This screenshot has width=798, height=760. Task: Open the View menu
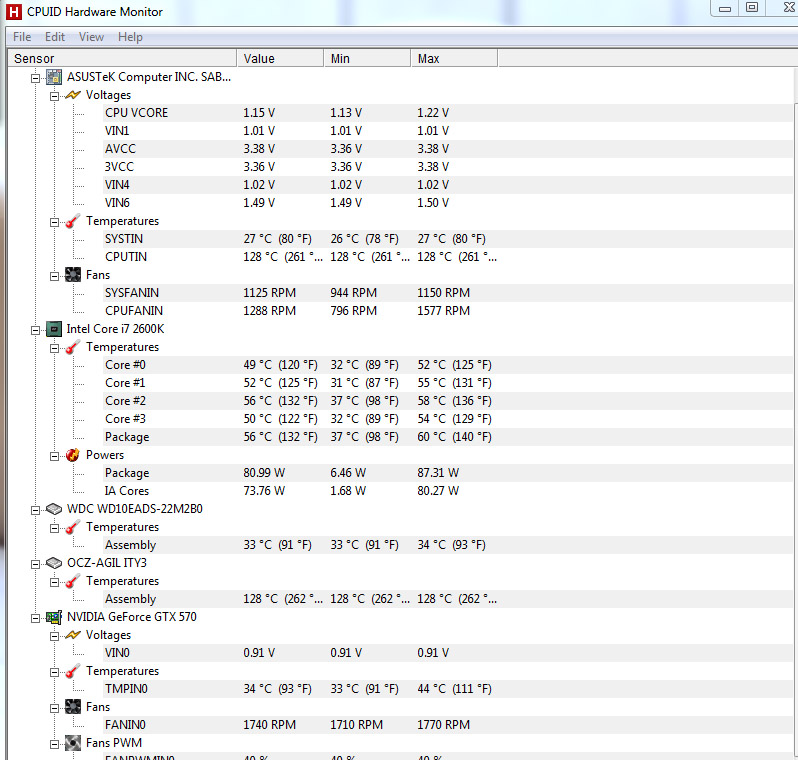(x=91, y=37)
